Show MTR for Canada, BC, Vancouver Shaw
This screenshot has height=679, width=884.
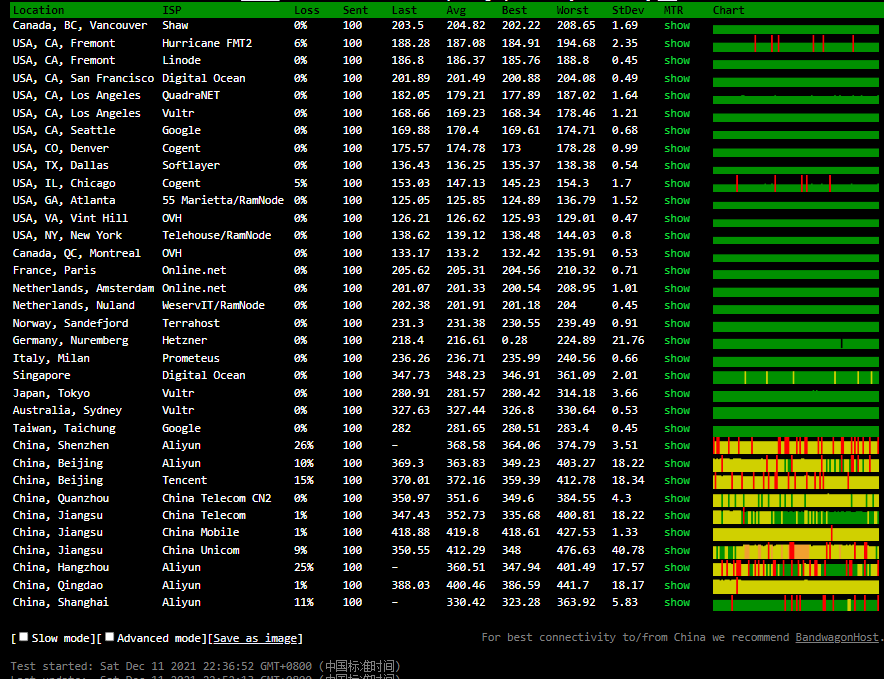pos(677,25)
